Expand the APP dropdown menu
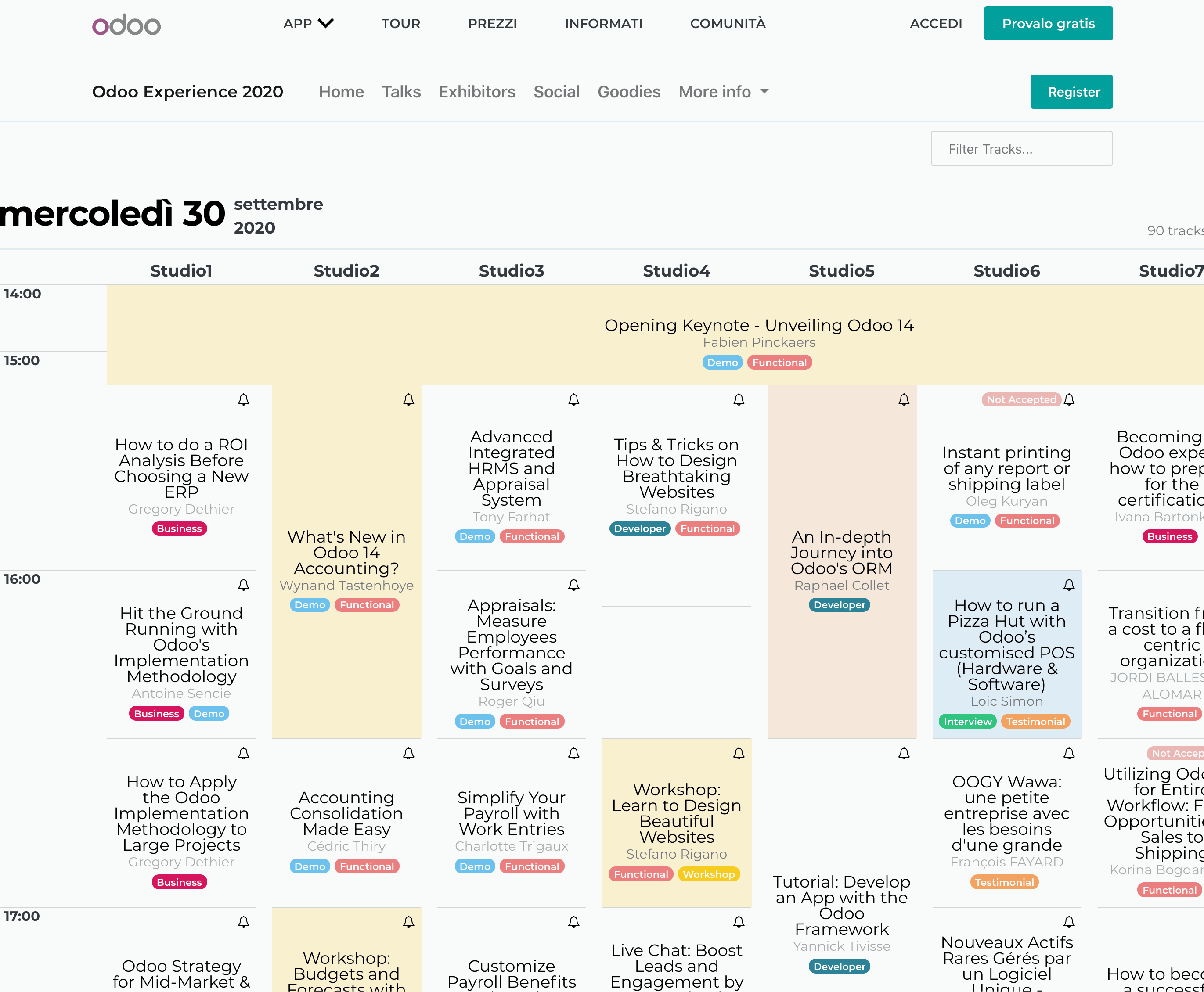This screenshot has height=992, width=1204. click(308, 23)
